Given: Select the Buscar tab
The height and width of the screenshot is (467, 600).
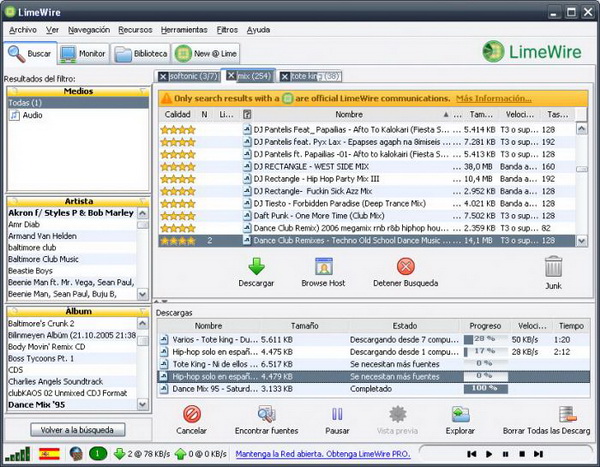Looking at the screenshot, I should point(30,54).
